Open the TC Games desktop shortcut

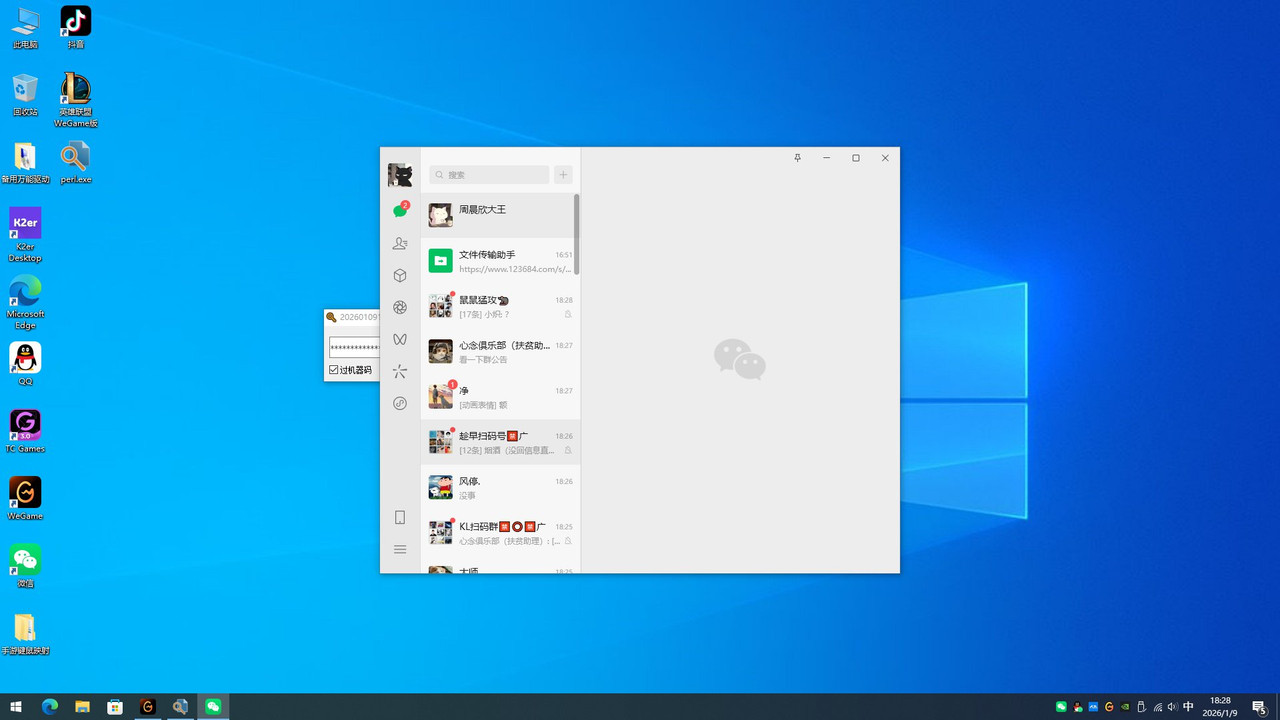(x=25, y=432)
